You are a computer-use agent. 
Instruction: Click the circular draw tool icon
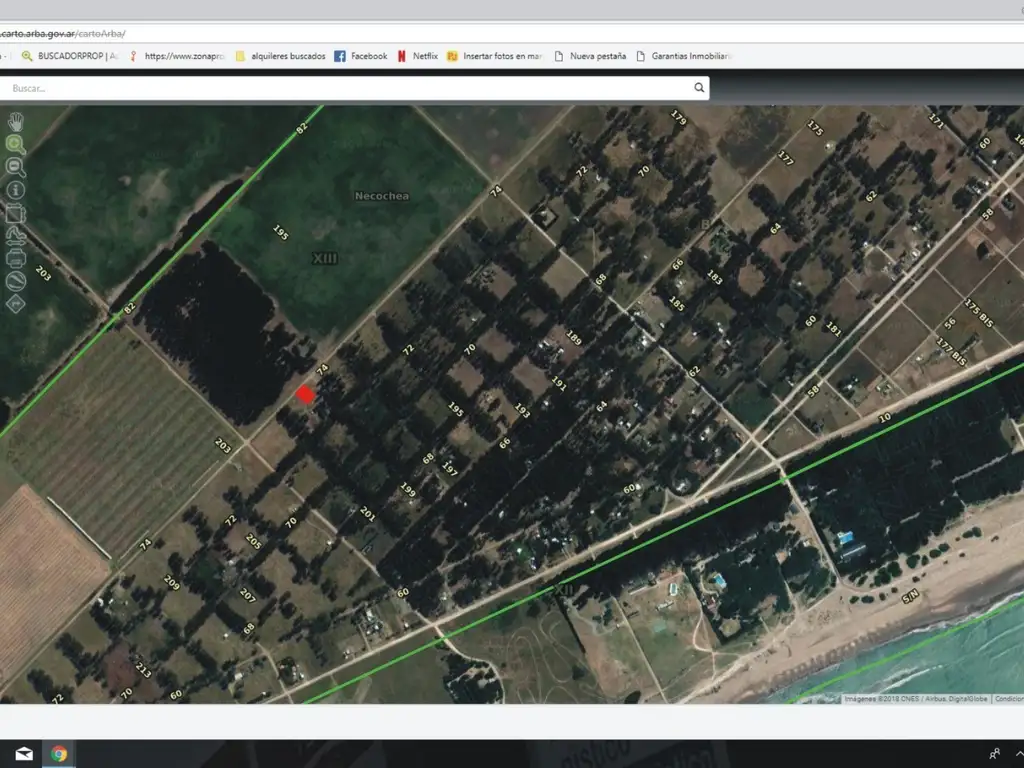click(16, 280)
